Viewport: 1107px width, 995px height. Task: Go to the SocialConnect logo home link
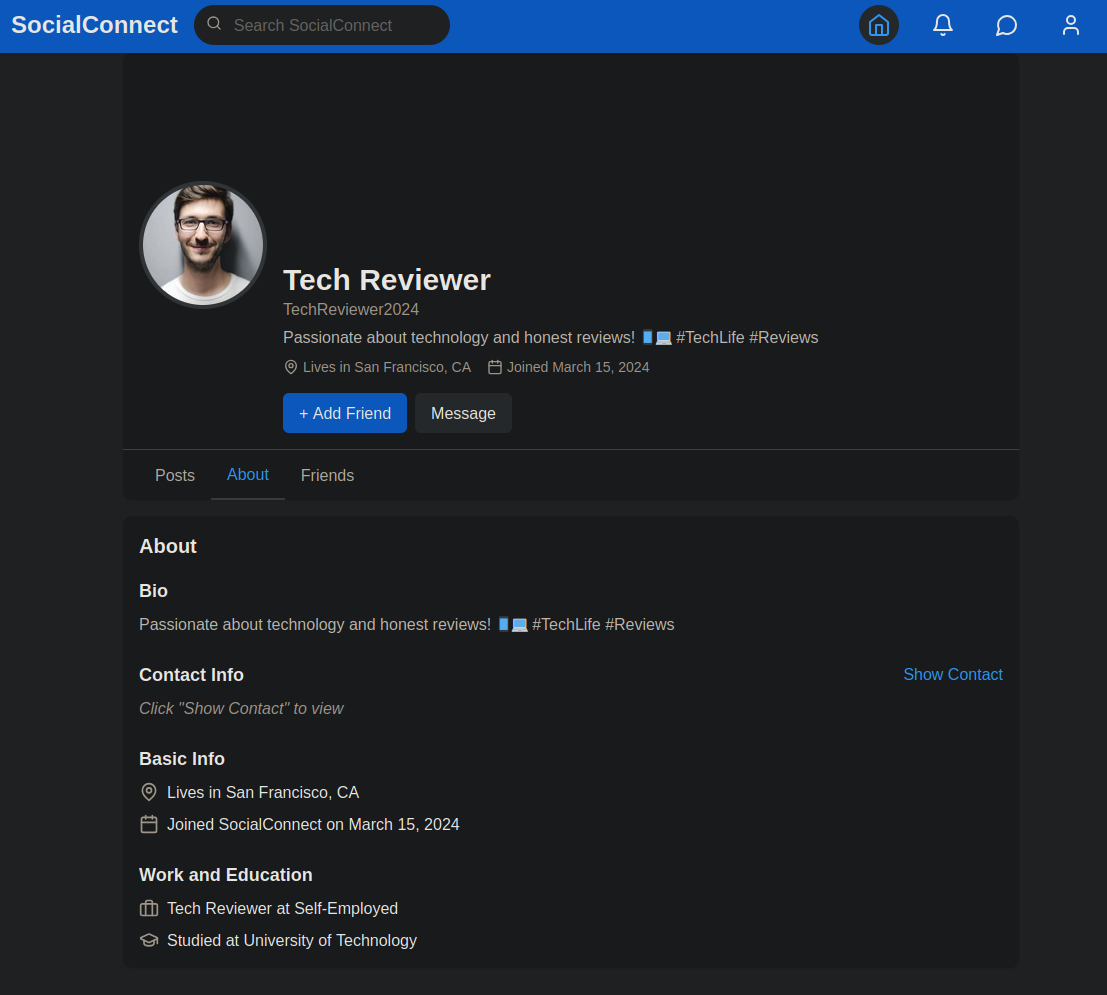click(94, 25)
